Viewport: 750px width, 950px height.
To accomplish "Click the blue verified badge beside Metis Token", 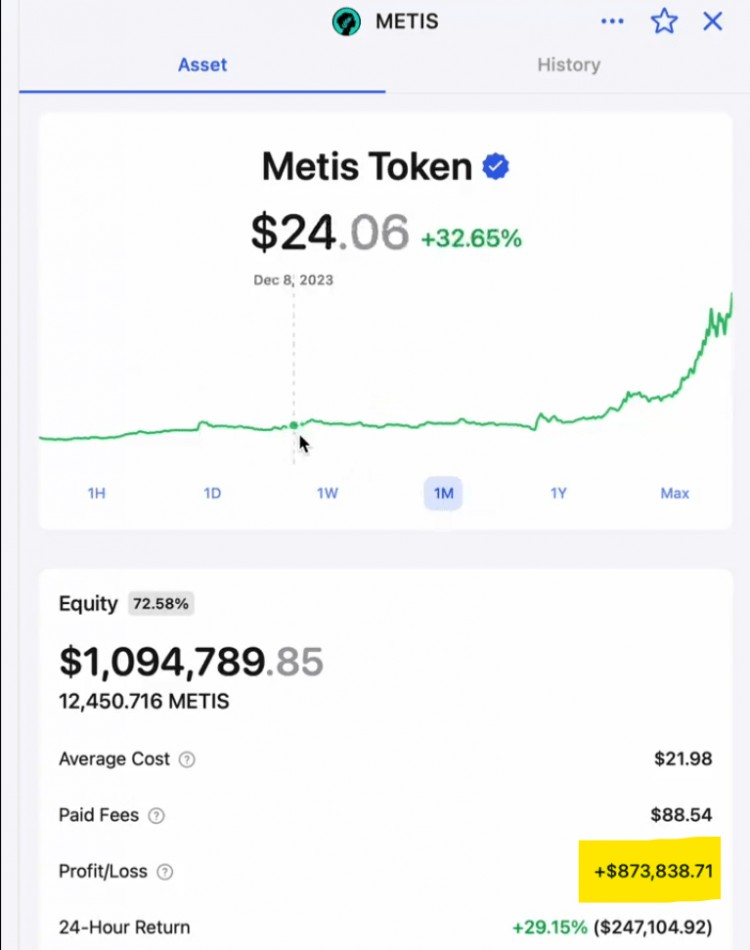I will [496, 167].
